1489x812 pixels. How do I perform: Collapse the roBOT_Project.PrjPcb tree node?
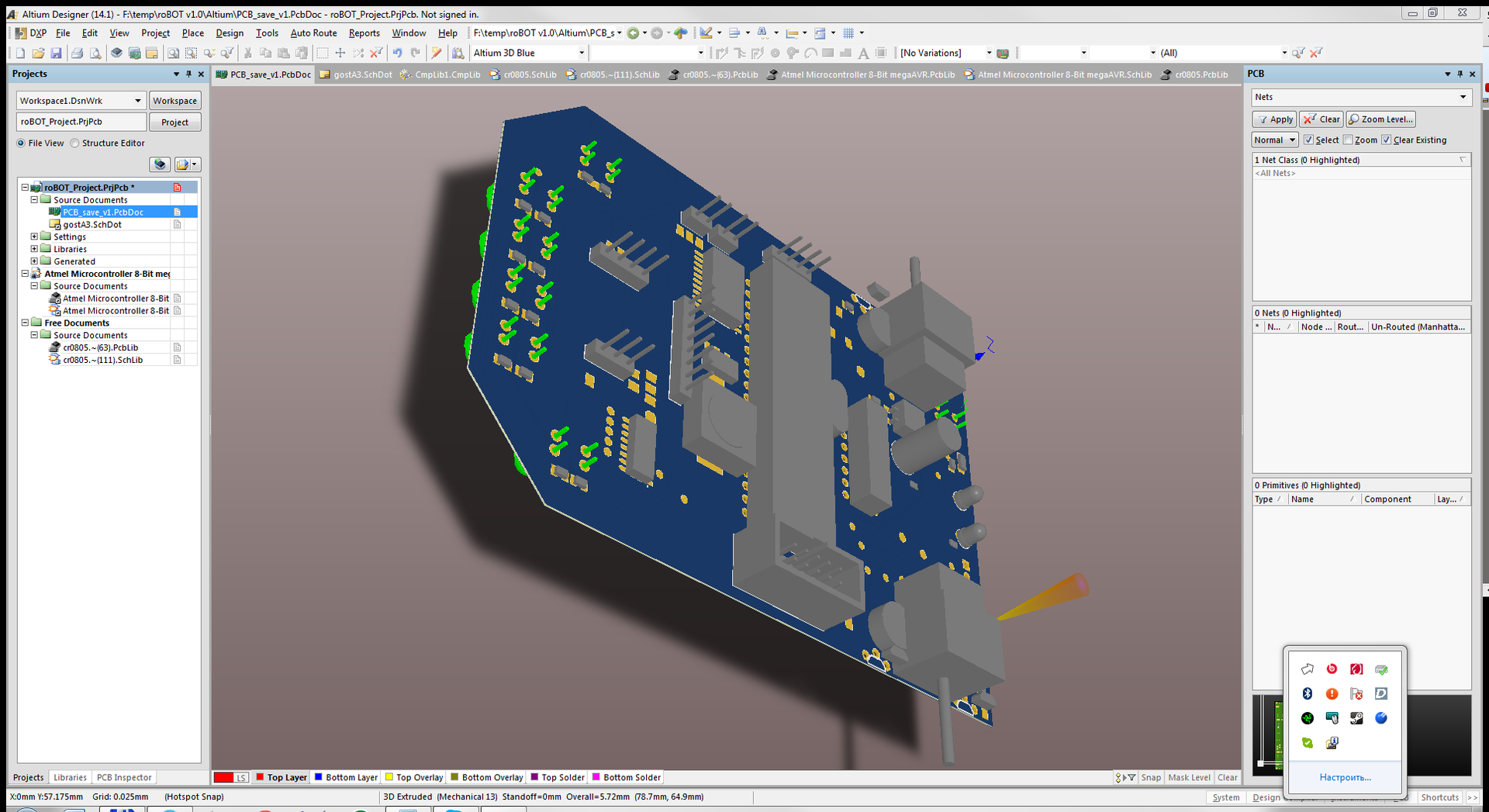tap(25, 187)
